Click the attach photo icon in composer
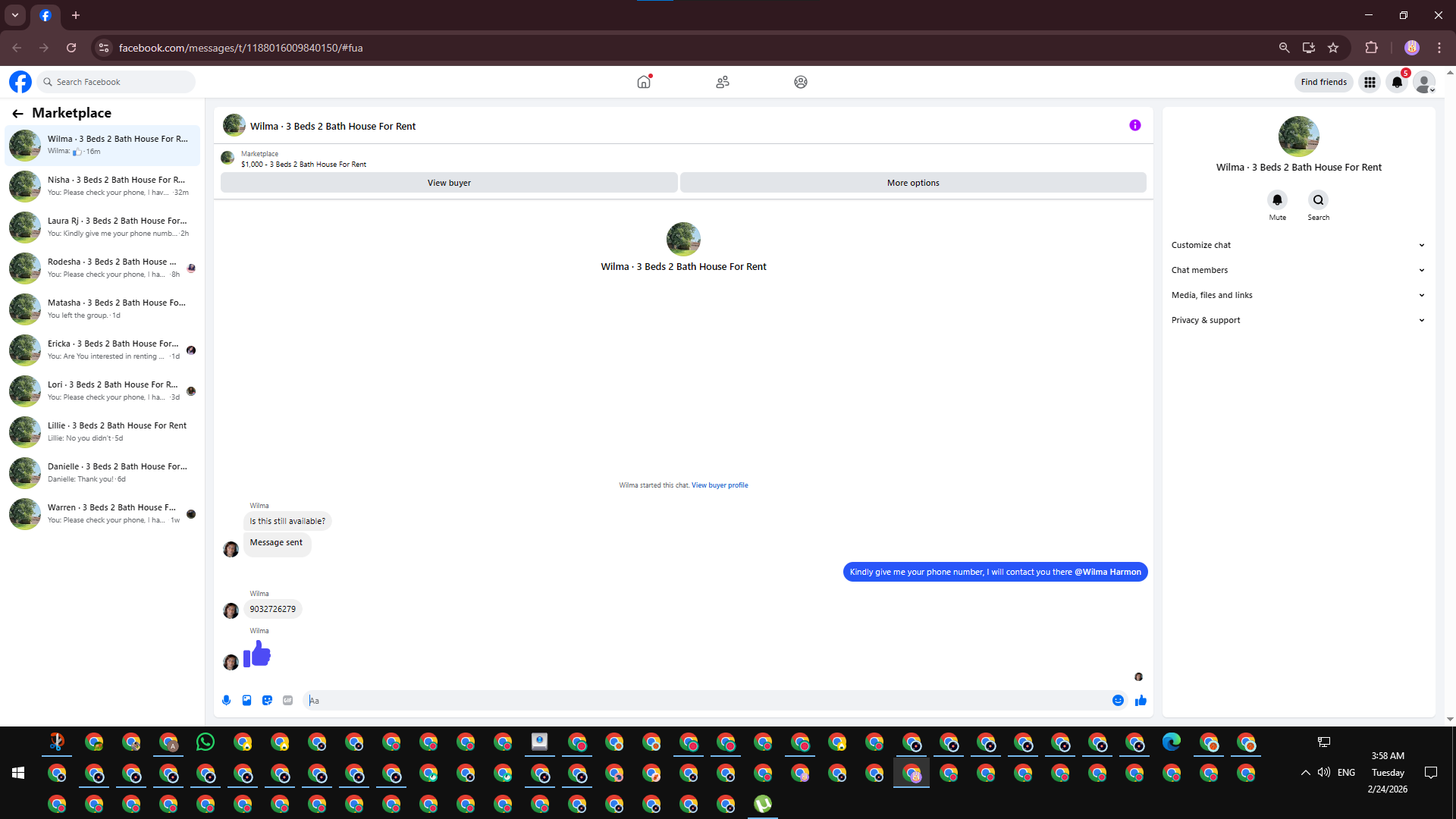 tap(246, 701)
